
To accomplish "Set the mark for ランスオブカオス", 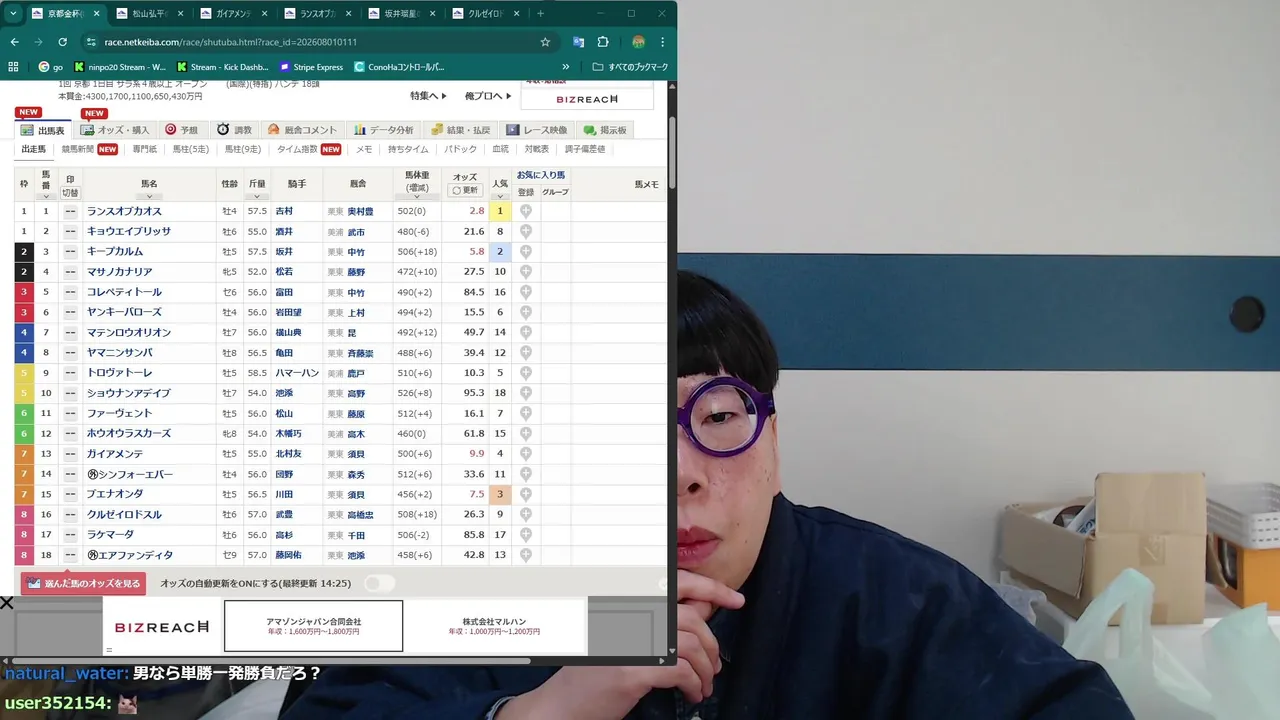I will (70, 211).
